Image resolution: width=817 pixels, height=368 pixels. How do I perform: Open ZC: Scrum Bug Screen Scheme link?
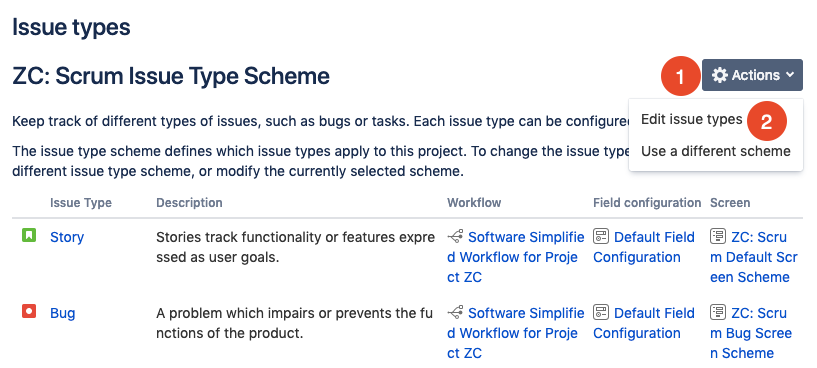751,333
